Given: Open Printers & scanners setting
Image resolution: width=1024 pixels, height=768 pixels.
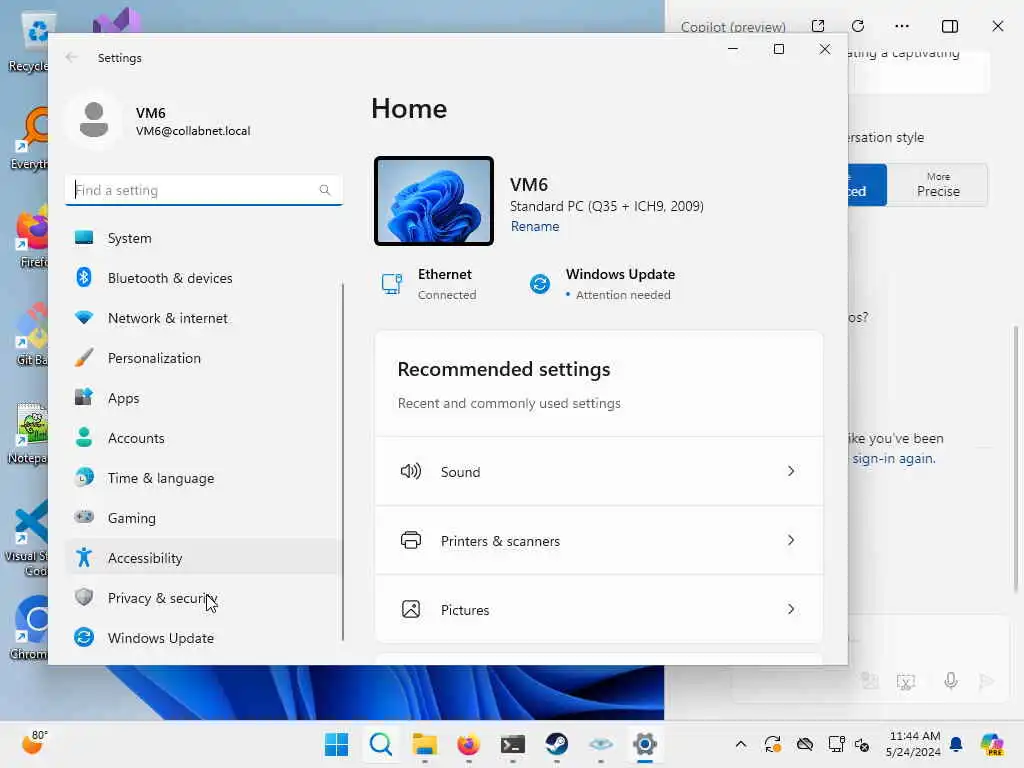Looking at the screenshot, I should pyautogui.click(x=599, y=541).
